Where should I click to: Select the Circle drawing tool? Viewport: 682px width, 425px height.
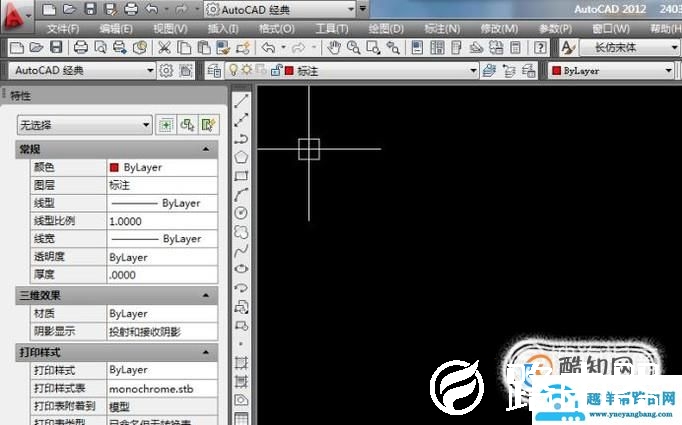[x=241, y=213]
